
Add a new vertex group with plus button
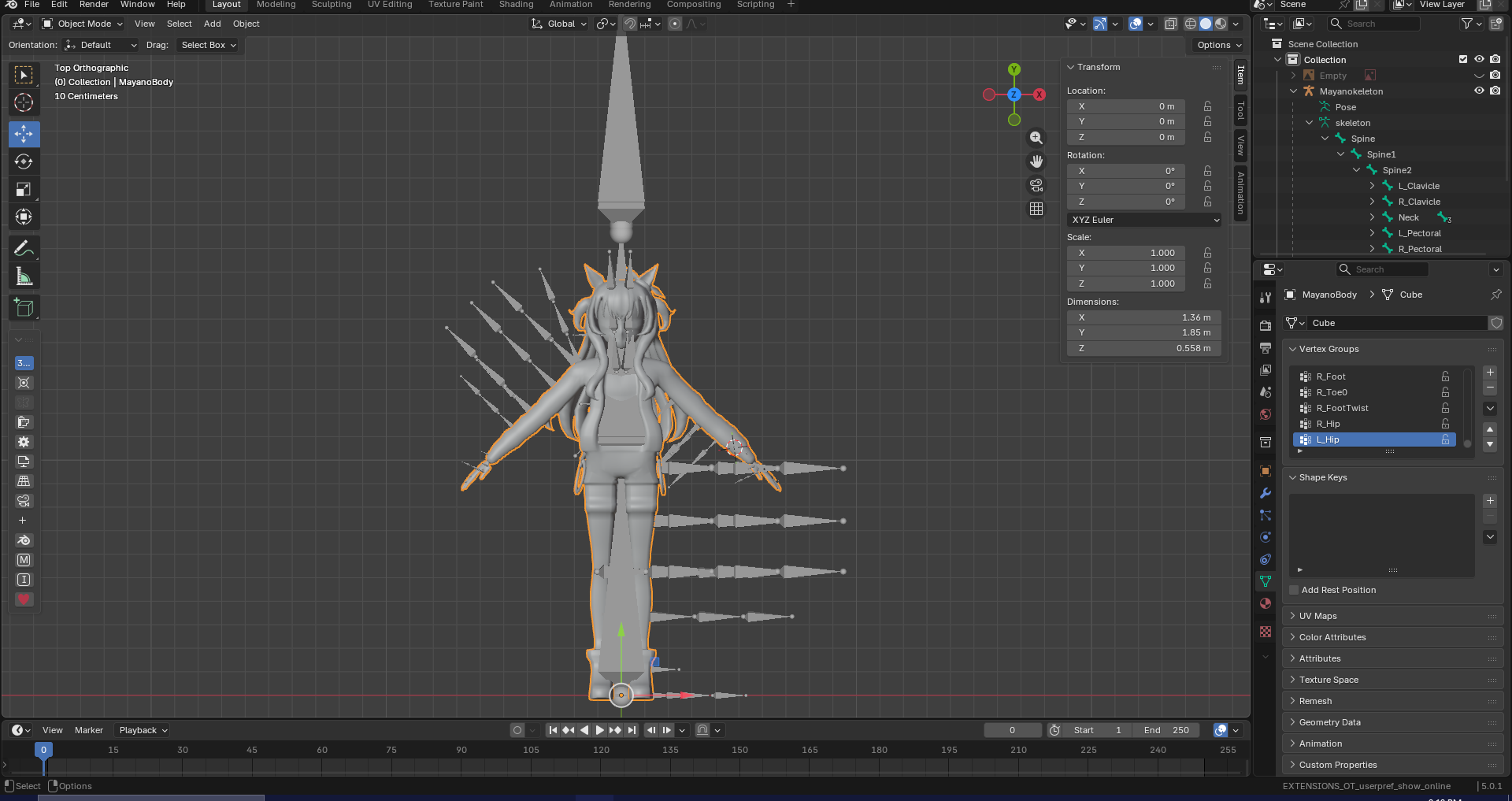[1490, 372]
